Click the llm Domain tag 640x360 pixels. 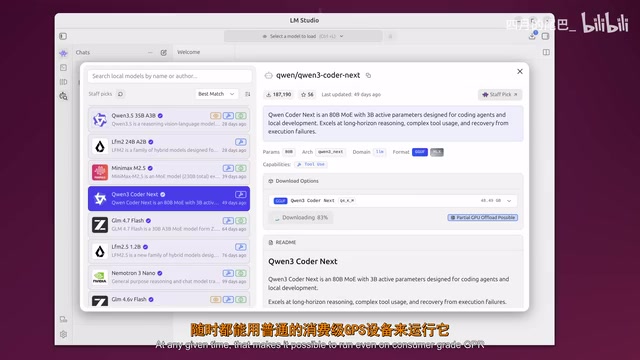(380, 152)
